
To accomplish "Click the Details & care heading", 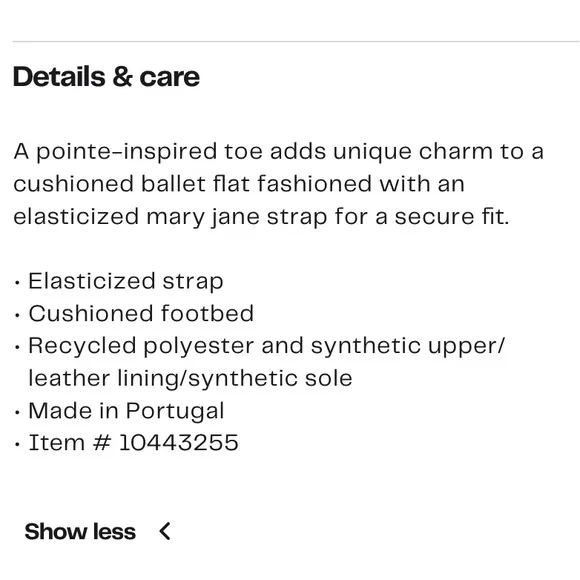I will click(x=106, y=77).
